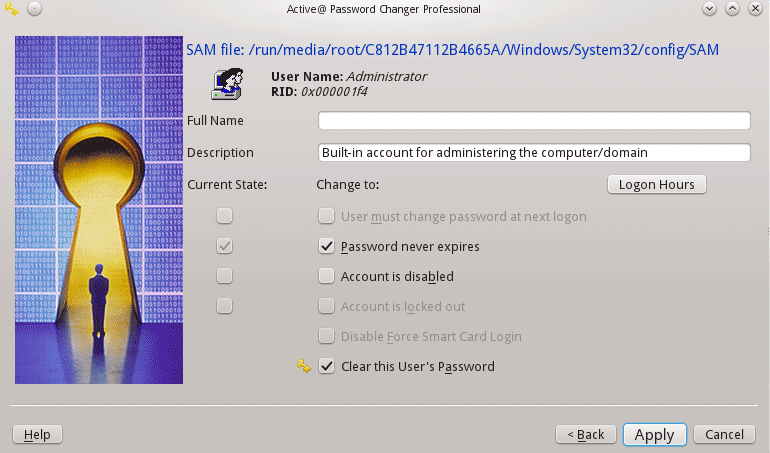Click the 'Current State:' label
Image resolution: width=770 pixels, height=453 pixels.
point(227,185)
